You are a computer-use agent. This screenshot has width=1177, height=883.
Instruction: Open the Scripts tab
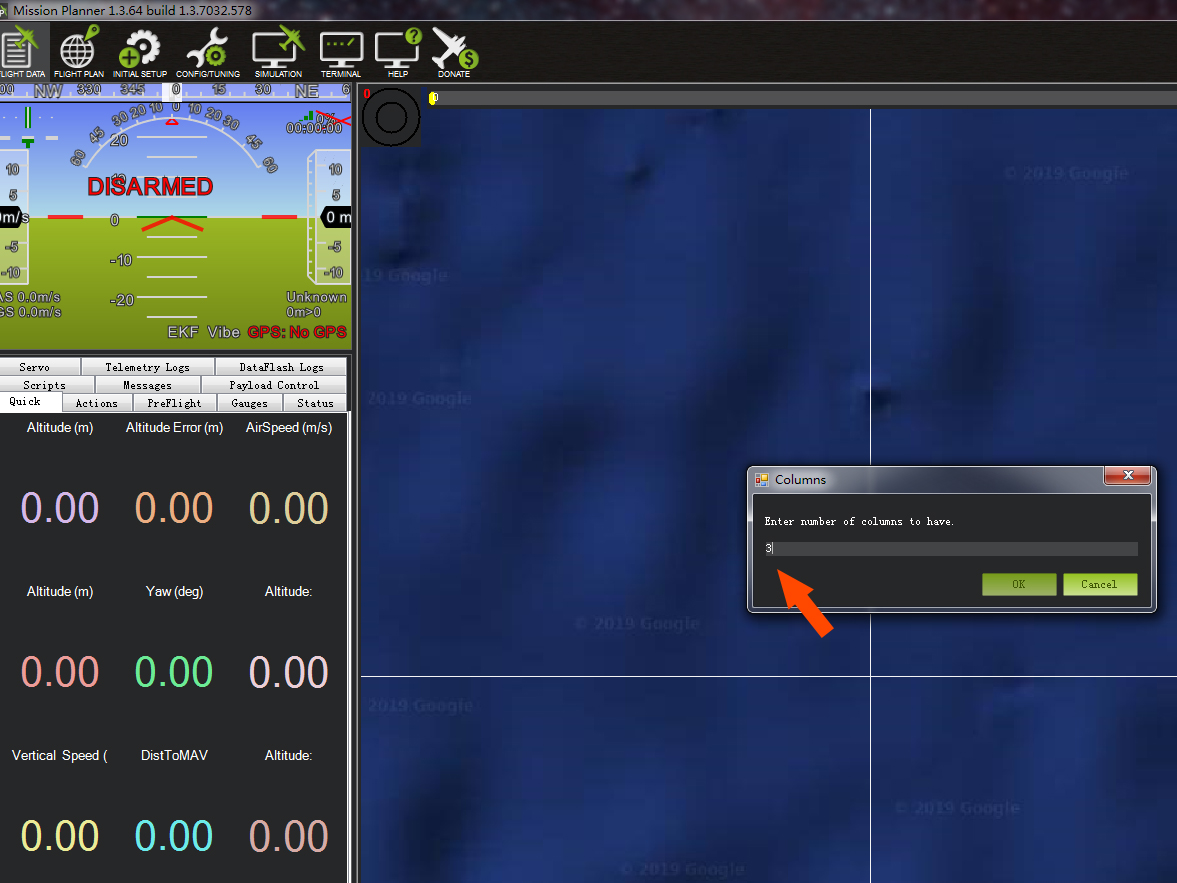(x=47, y=384)
